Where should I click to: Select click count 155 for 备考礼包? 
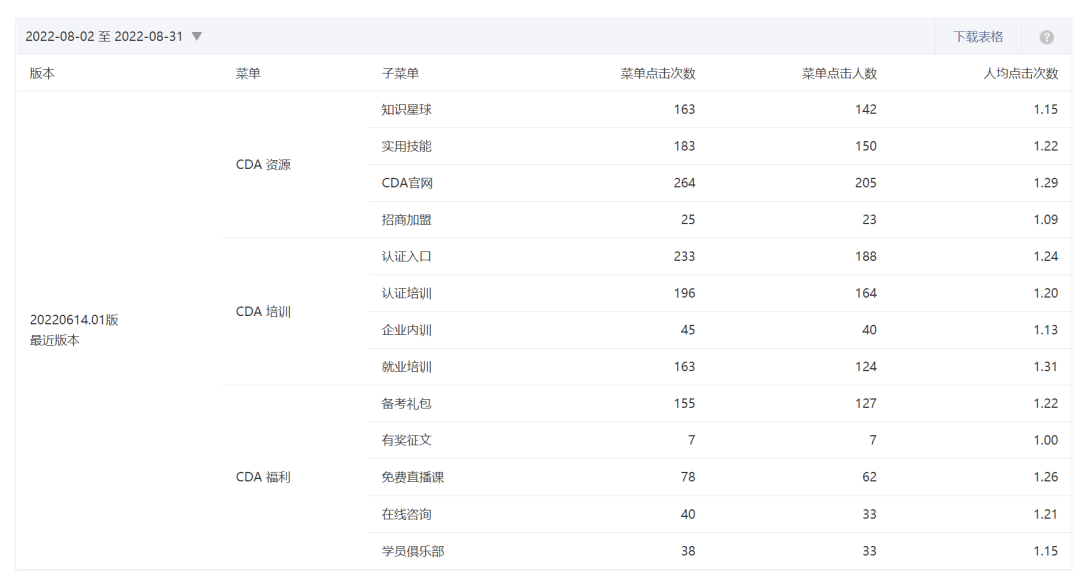[x=685, y=403]
